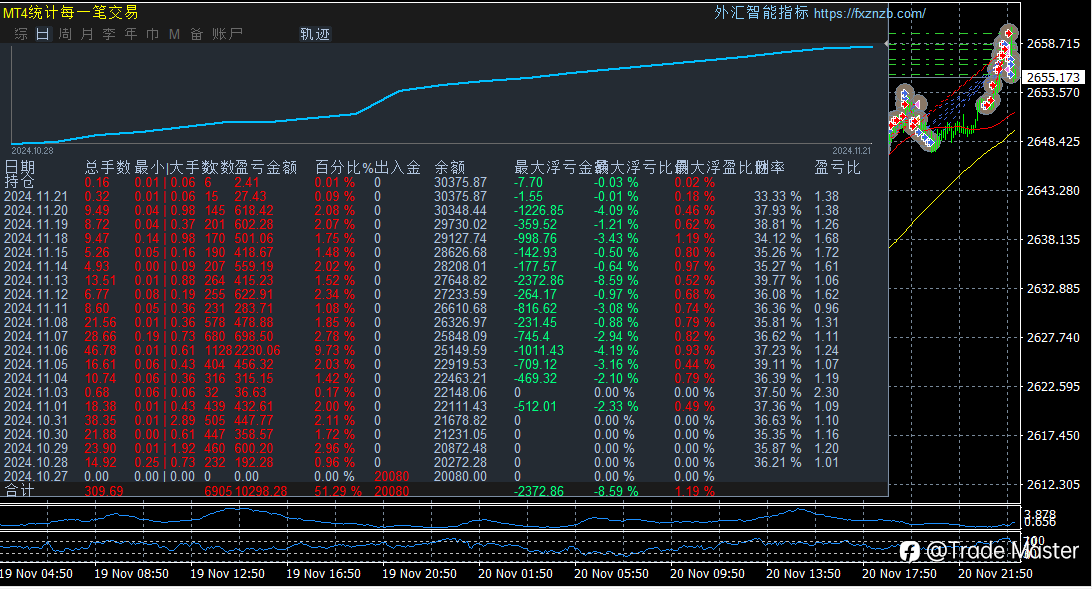1092x589 pixels.
Task: Select the 日 daily statistics tab
Action: [42, 34]
